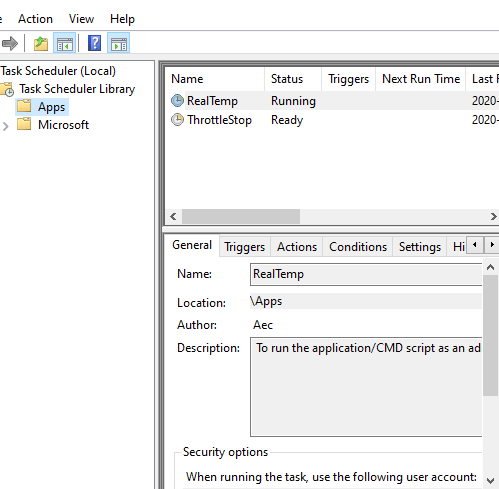Open the Action menu

[35, 19]
